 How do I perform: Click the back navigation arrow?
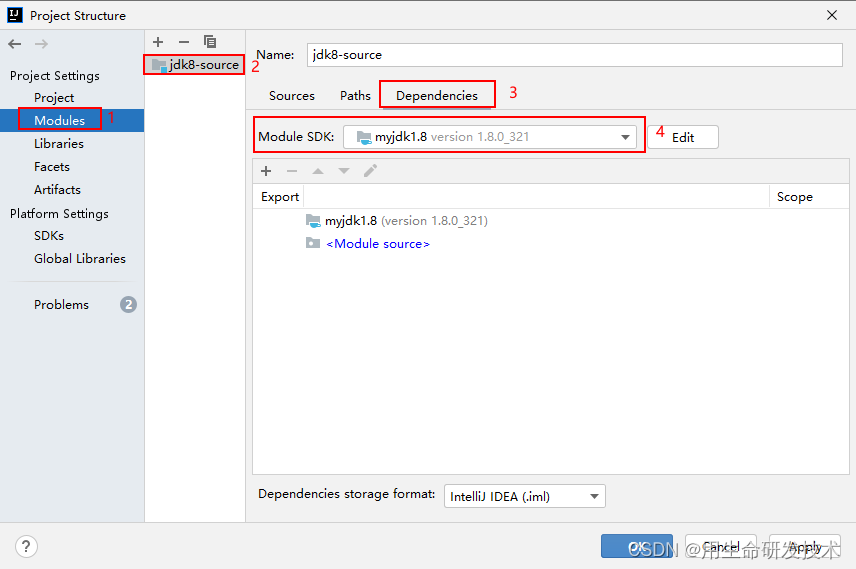tap(15, 44)
